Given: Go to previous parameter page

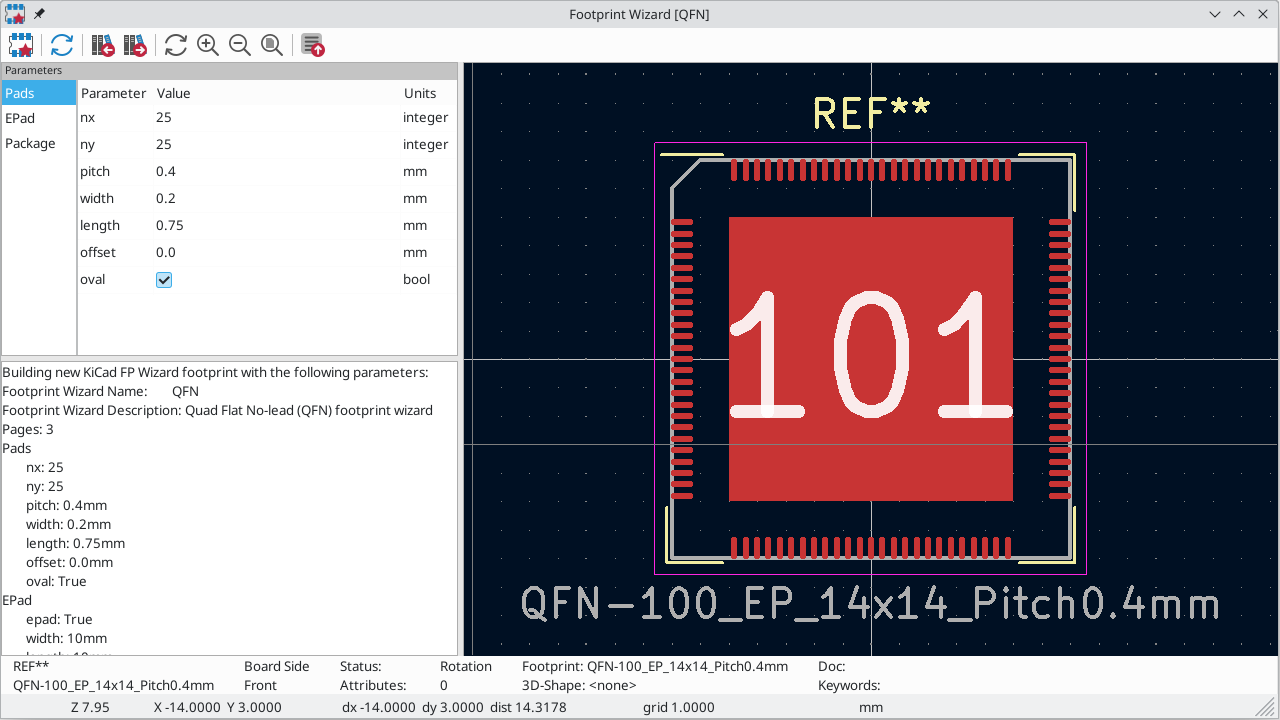Looking at the screenshot, I should pyautogui.click(x=102, y=45).
